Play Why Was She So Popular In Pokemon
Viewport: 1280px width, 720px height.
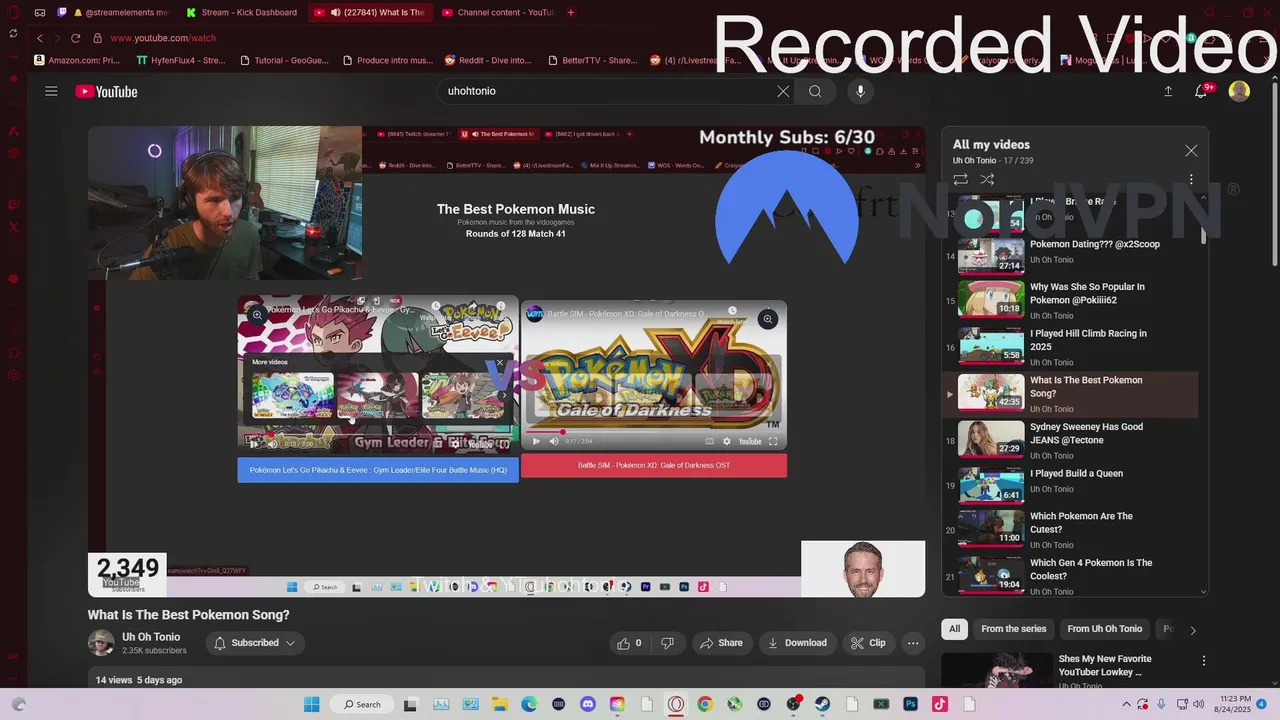tap(1070, 300)
